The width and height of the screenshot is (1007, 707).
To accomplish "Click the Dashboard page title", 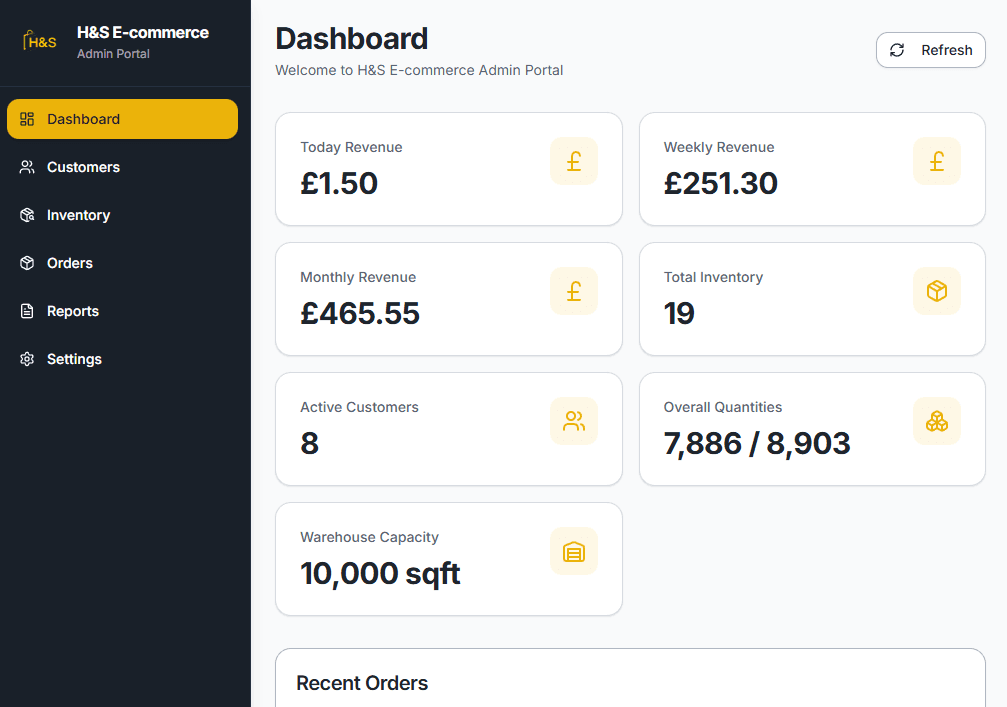I will [352, 38].
